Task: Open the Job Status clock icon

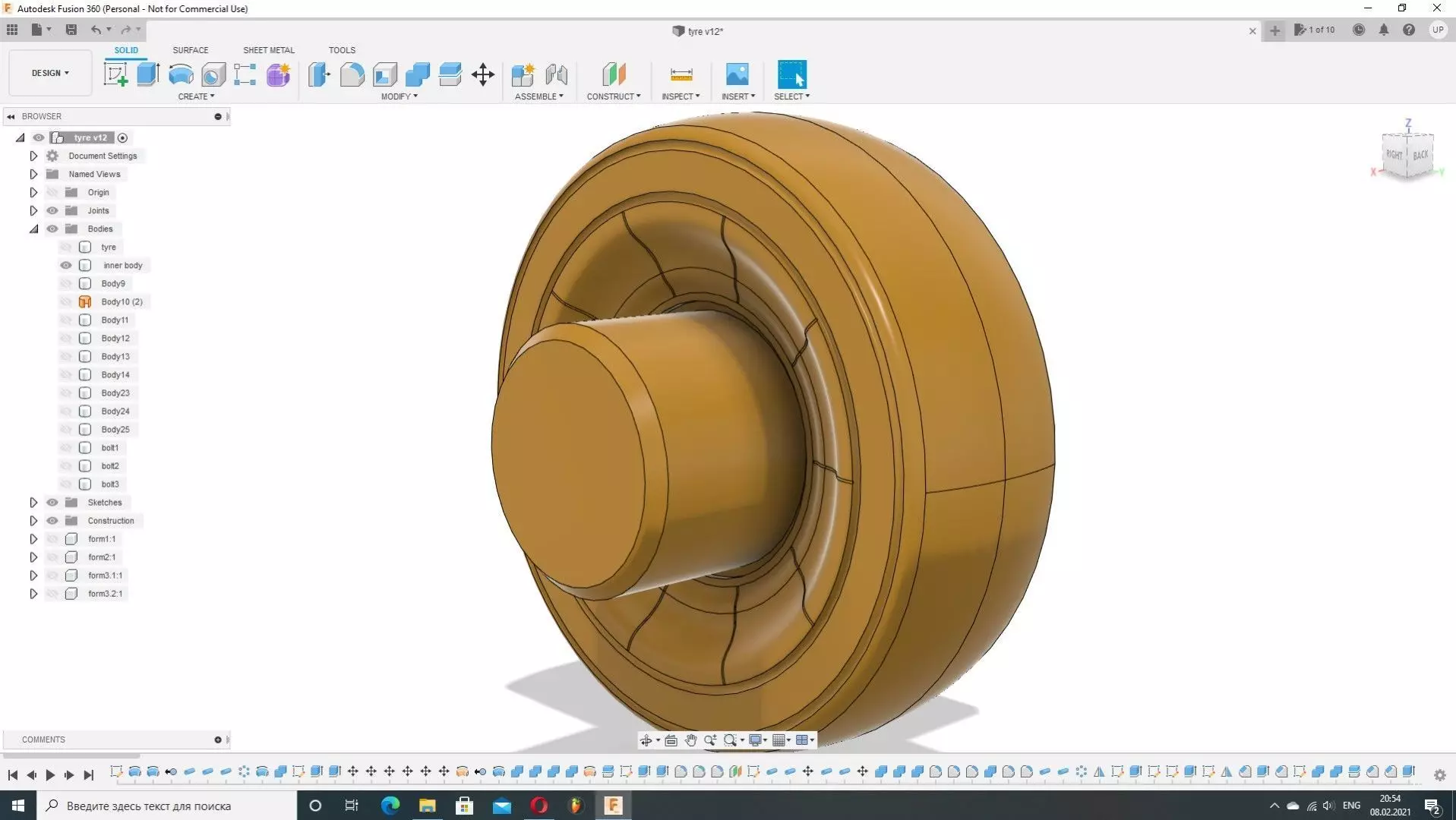Action: tap(1359, 30)
